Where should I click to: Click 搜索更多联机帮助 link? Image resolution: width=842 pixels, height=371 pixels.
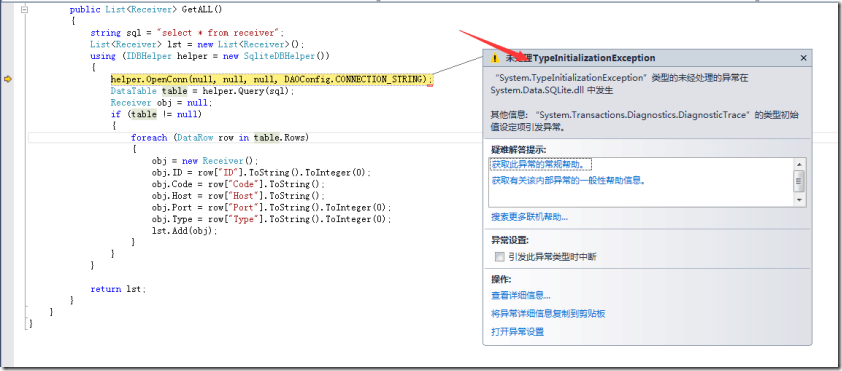tap(529, 217)
